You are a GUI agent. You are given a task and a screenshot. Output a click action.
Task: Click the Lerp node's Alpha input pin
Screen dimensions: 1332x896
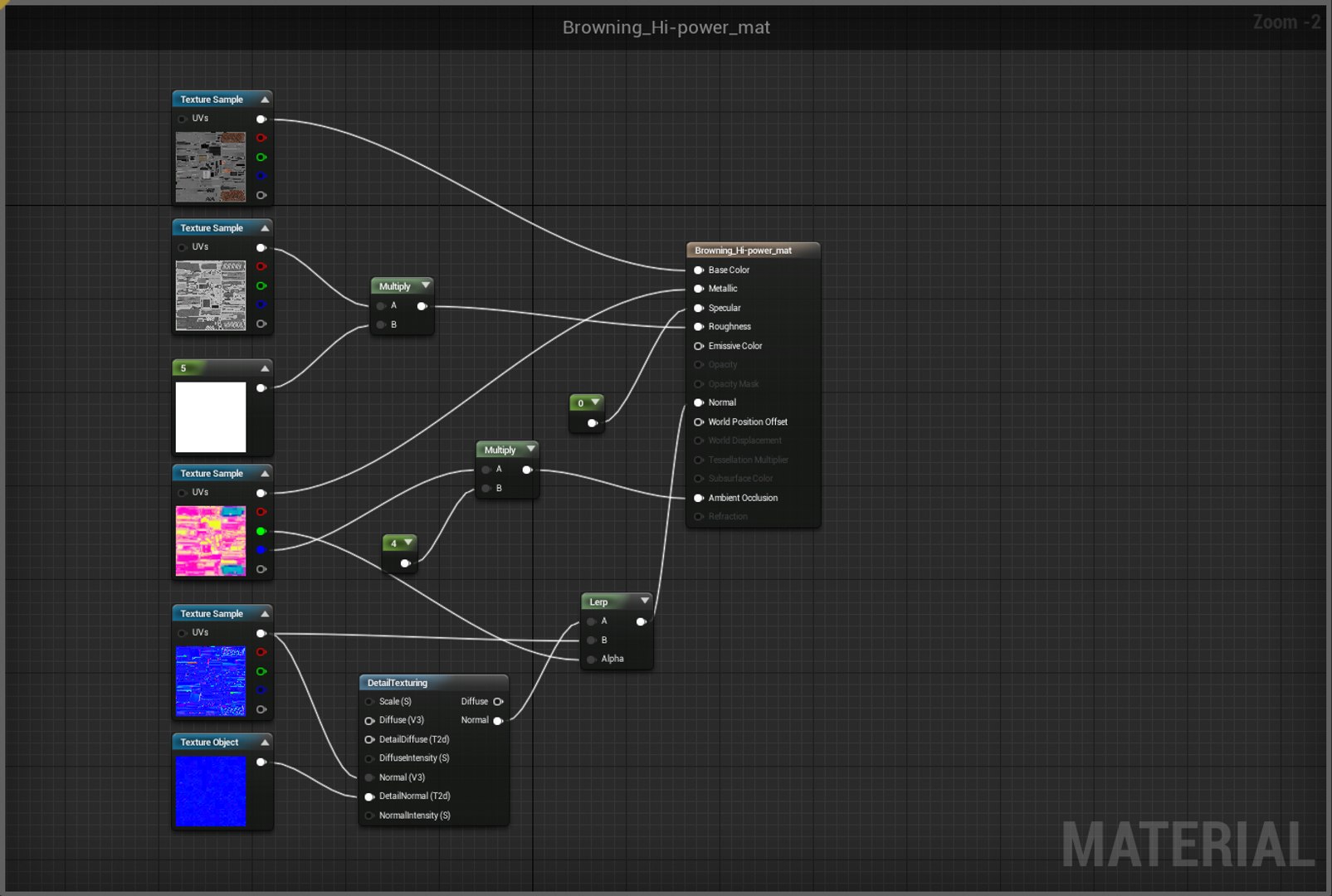(x=591, y=660)
